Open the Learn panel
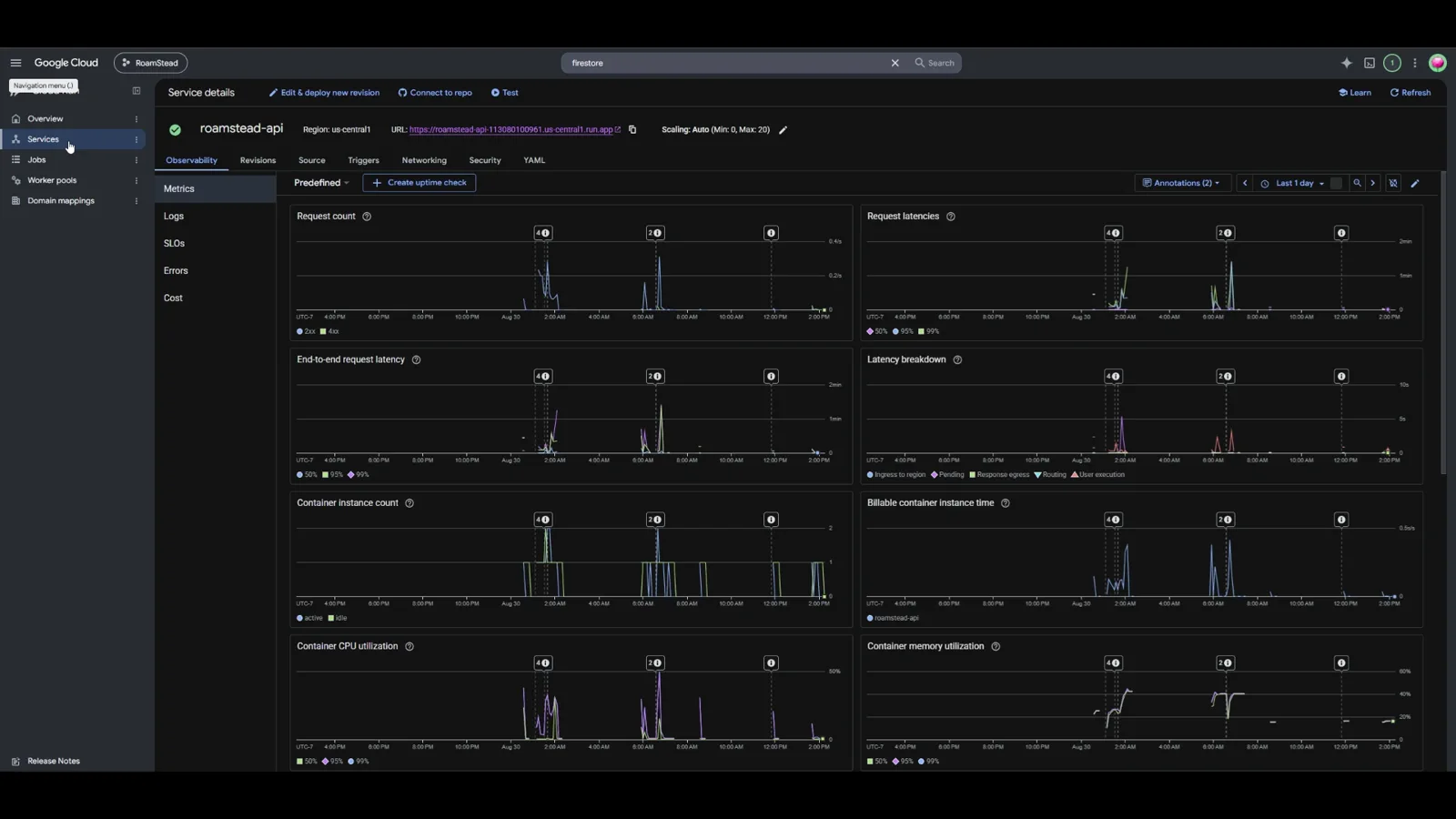 point(1355,93)
